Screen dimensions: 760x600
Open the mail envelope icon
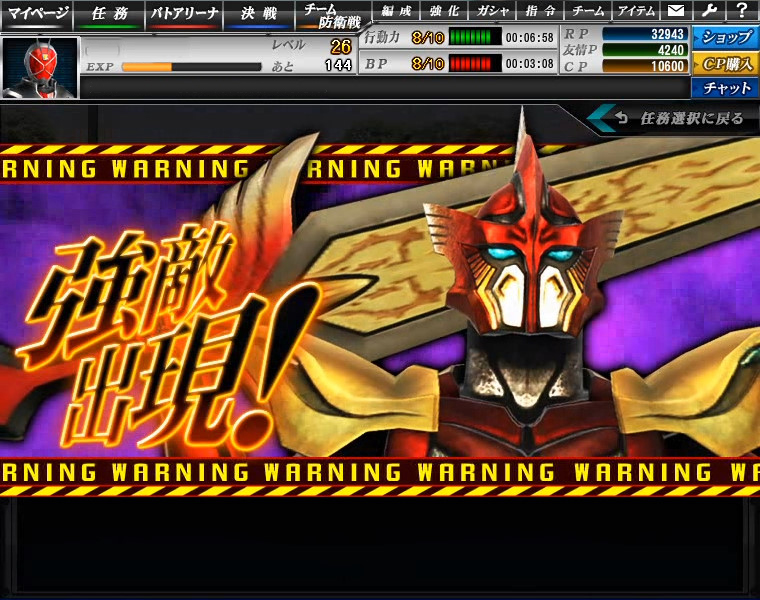point(676,11)
